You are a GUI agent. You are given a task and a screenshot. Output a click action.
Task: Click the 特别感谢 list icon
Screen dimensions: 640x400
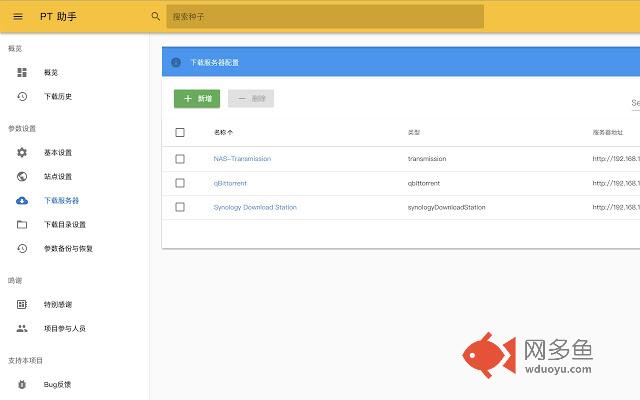(22, 304)
